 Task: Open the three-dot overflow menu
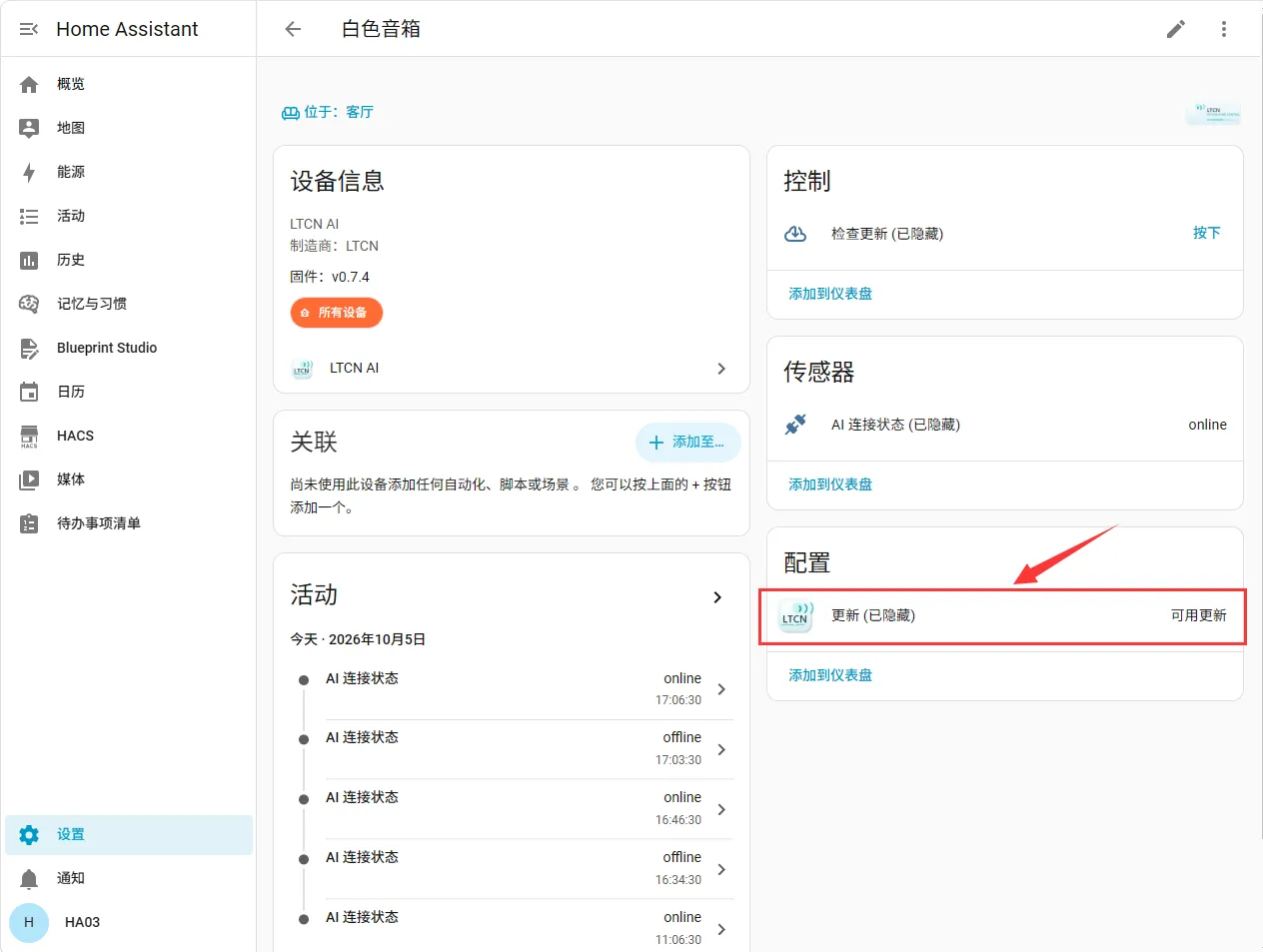[1224, 29]
